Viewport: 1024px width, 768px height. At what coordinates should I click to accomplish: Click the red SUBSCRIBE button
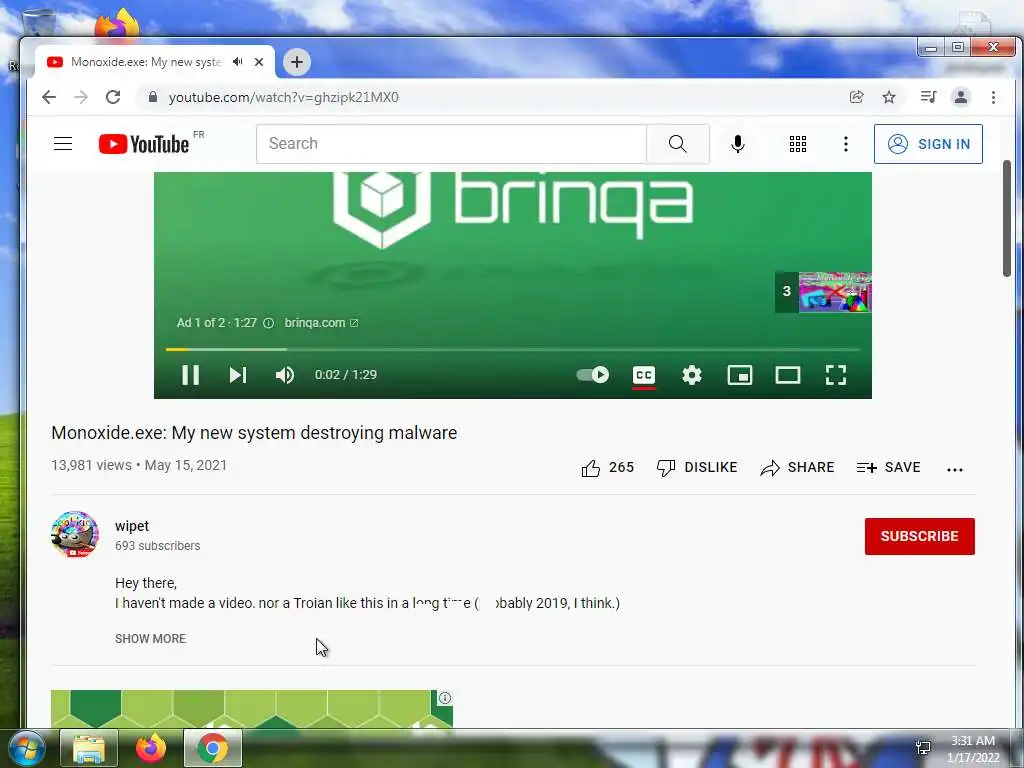920,536
